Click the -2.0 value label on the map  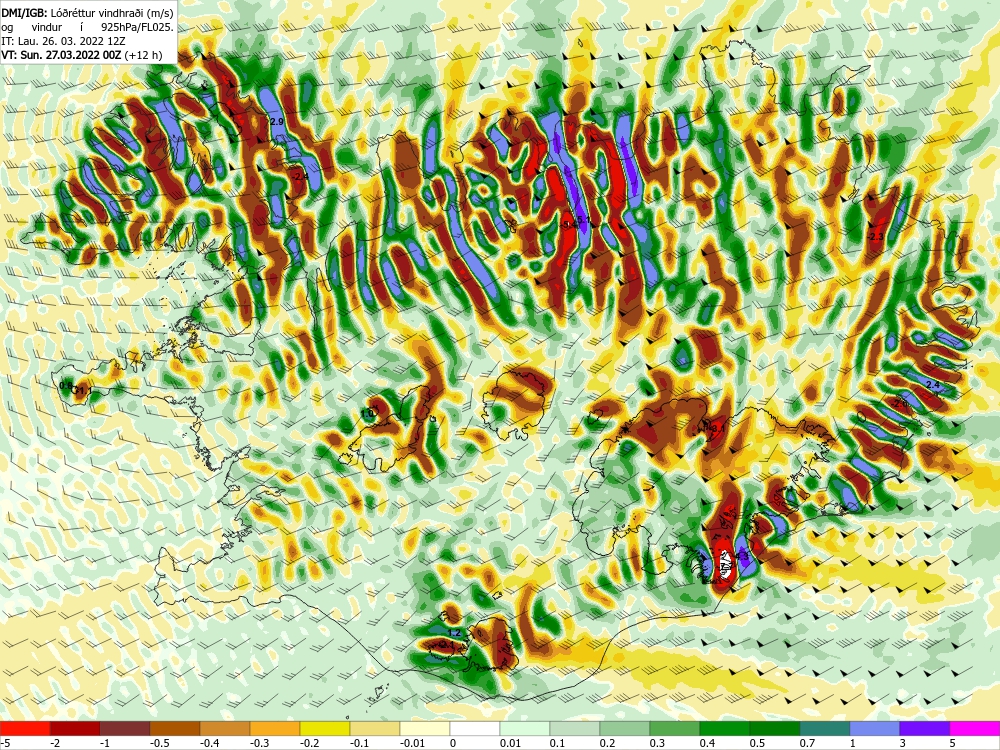coord(900,404)
